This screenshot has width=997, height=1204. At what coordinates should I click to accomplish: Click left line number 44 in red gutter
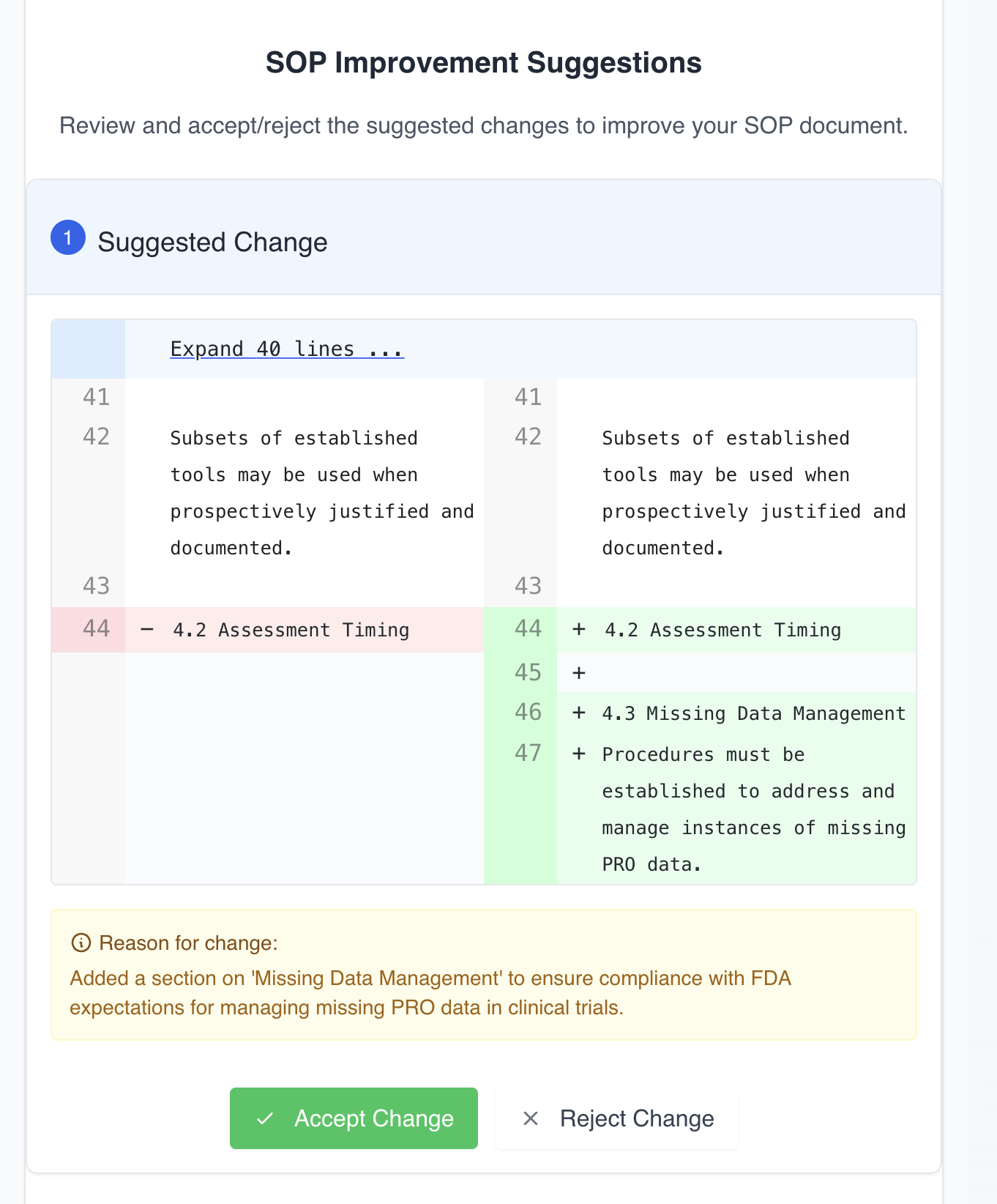pyautogui.click(x=96, y=628)
